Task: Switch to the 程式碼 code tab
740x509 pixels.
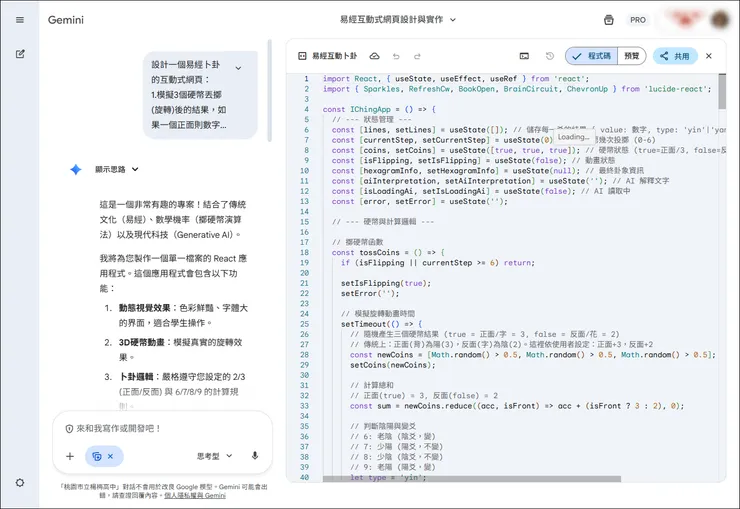Action: tap(592, 56)
